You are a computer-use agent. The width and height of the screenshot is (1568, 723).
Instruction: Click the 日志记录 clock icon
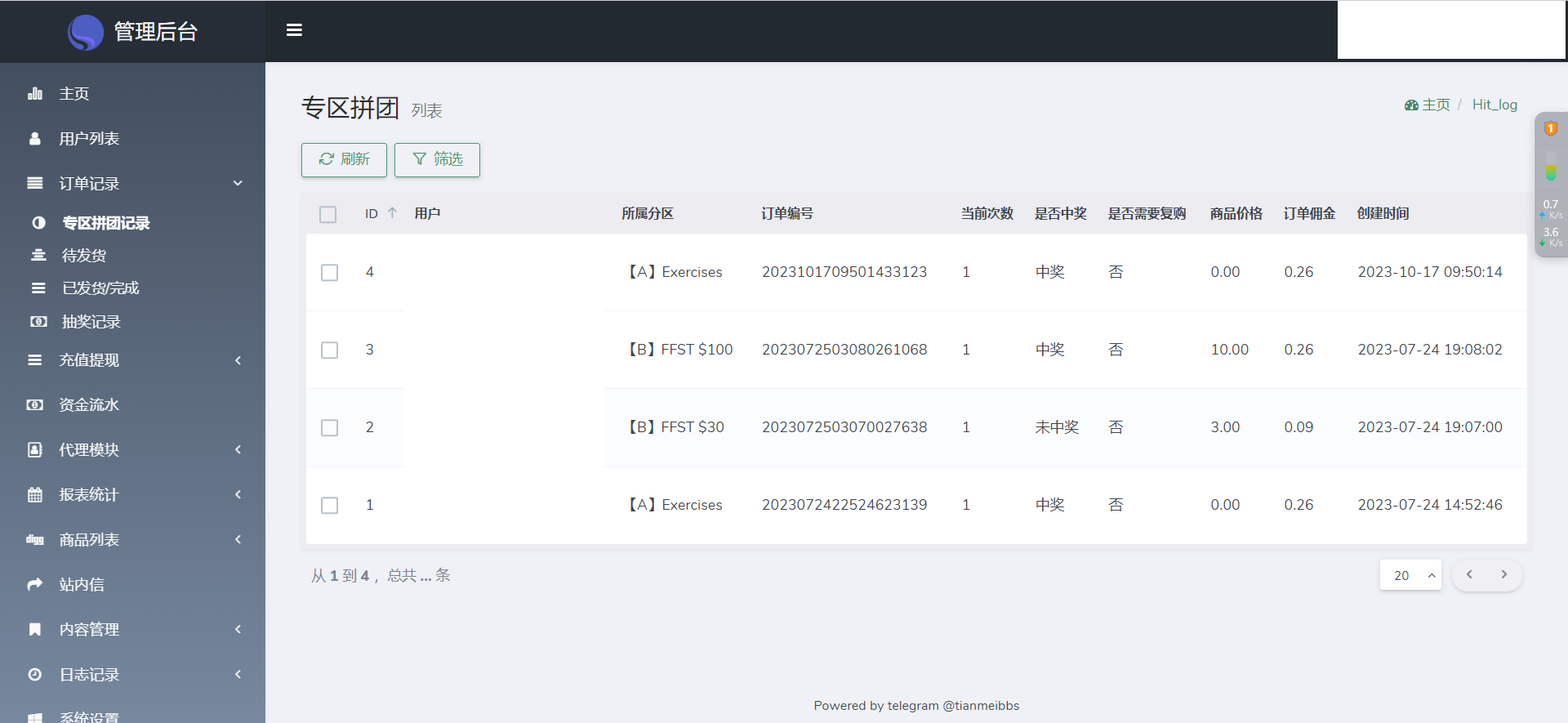click(35, 675)
